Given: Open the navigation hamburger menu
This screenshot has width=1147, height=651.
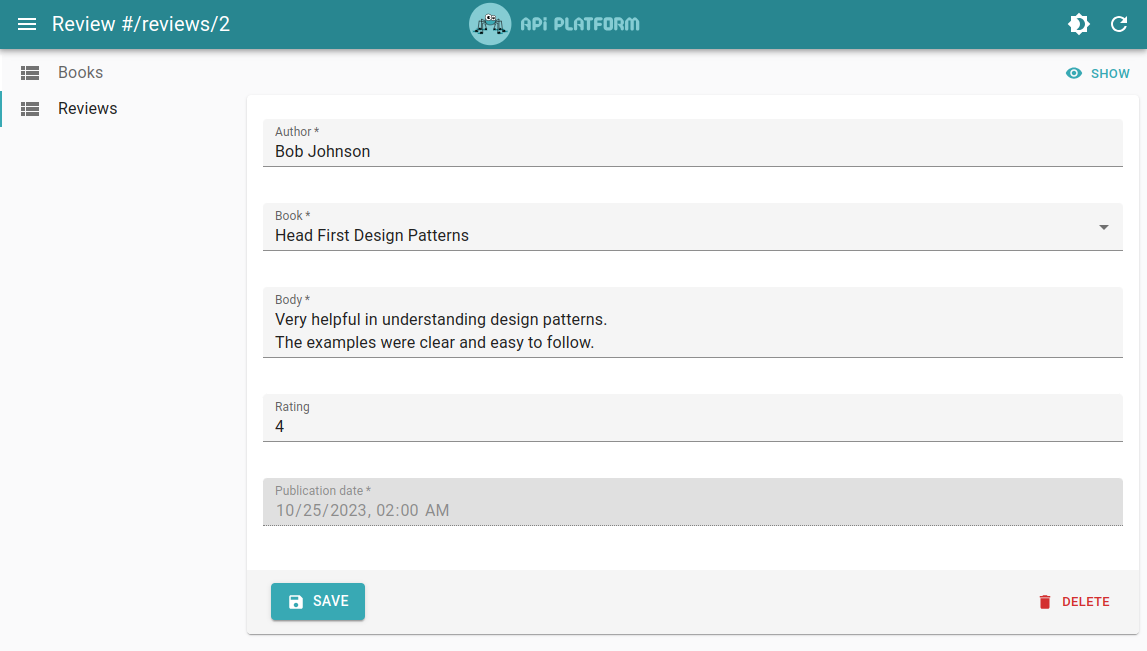Looking at the screenshot, I should pyautogui.click(x=26, y=24).
